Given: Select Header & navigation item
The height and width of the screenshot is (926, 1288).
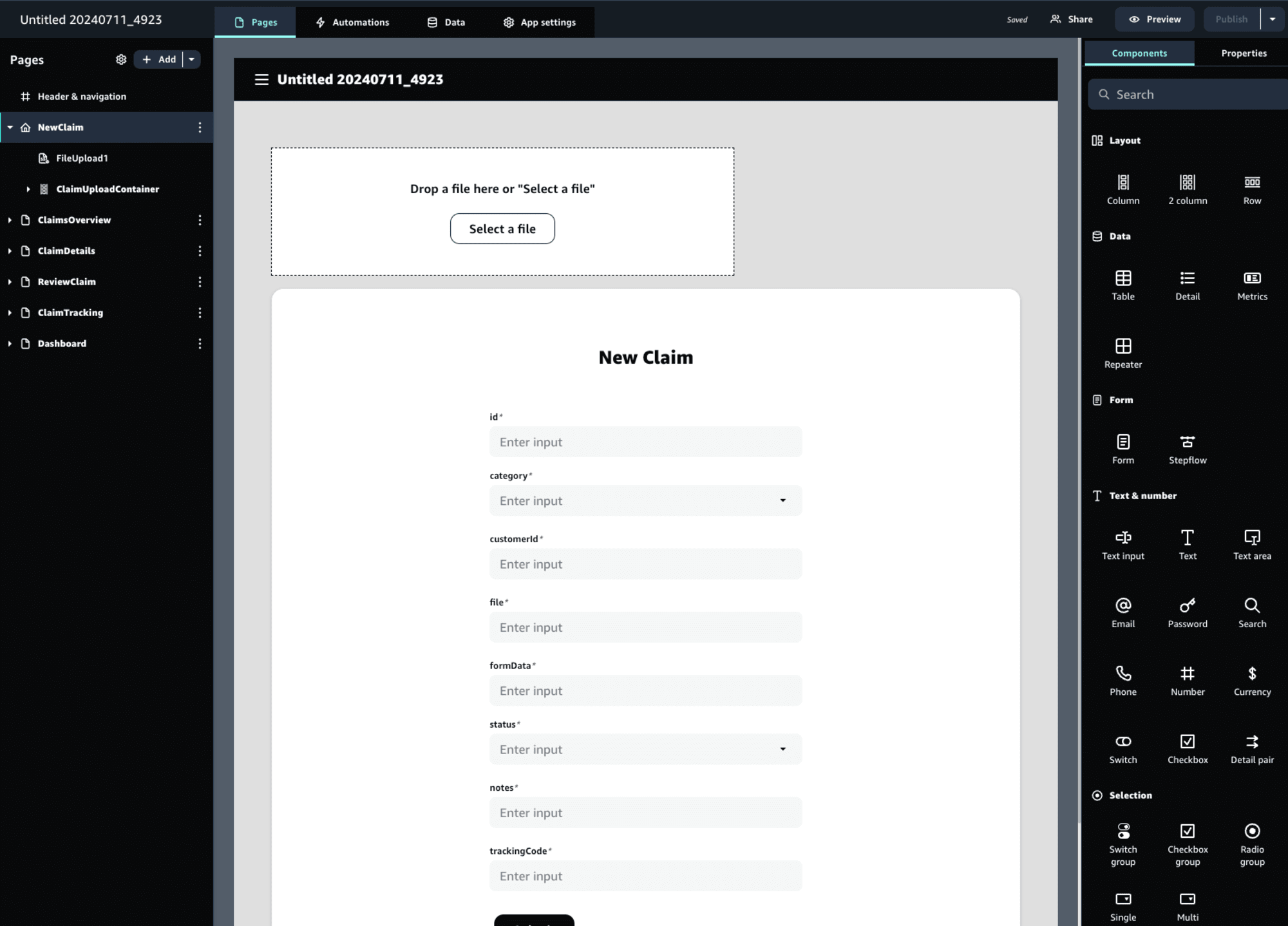Looking at the screenshot, I should pos(82,97).
